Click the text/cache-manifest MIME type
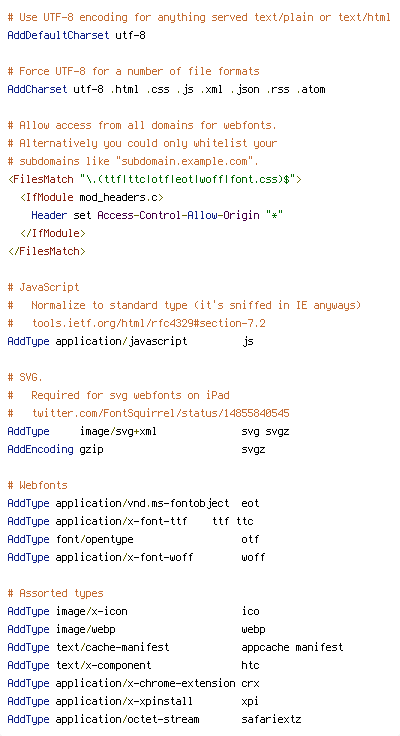400x736 pixels. click(x=112, y=647)
